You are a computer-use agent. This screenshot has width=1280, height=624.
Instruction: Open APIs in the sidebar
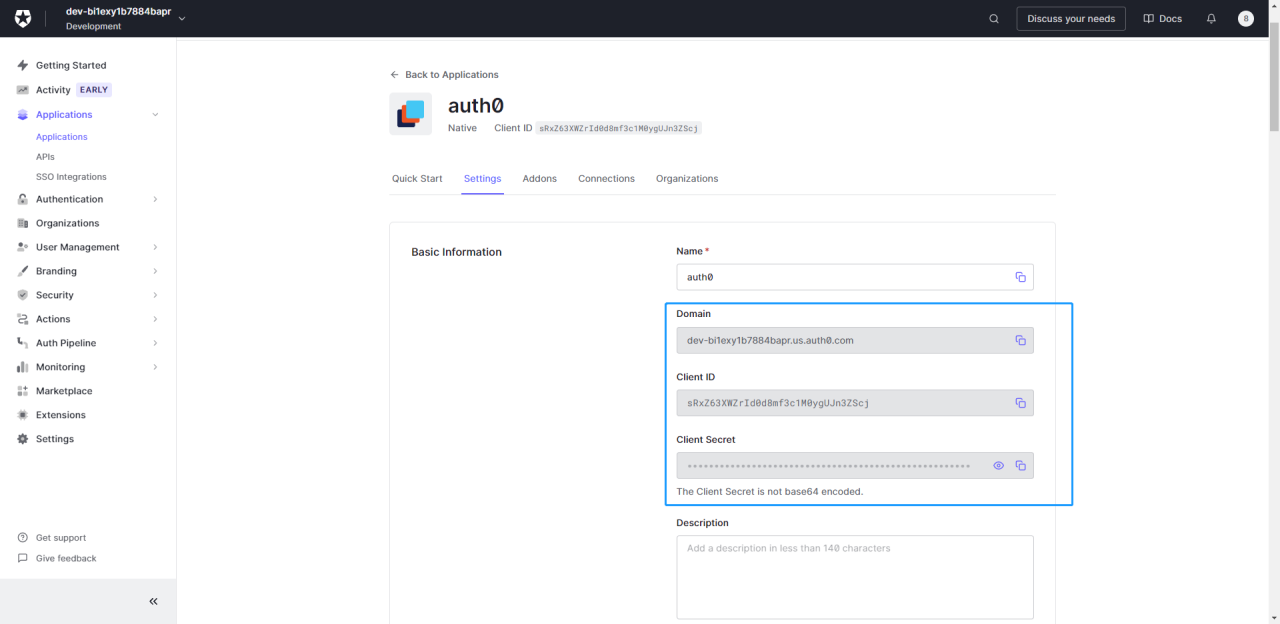[45, 157]
